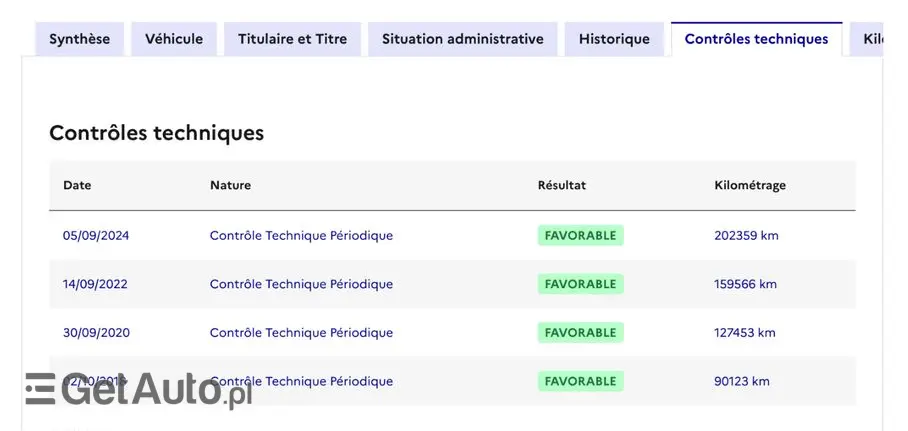Click the 30/09/2020 date entry
The image size is (908, 431).
[x=96, y=333]
